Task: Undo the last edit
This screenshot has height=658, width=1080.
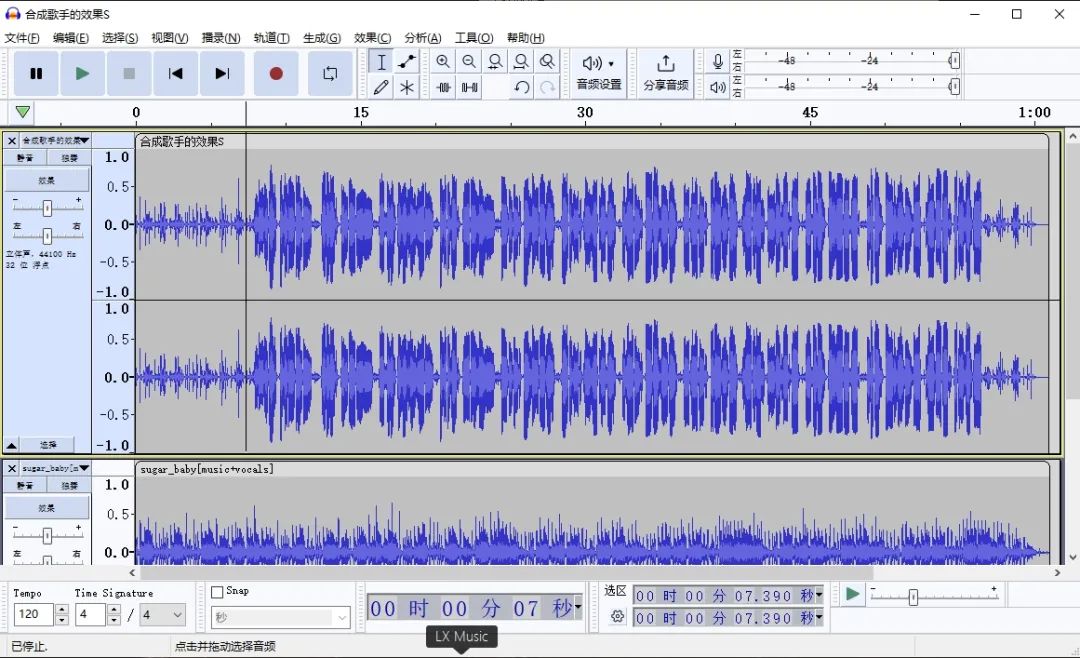Action: (x=521, y=87)
